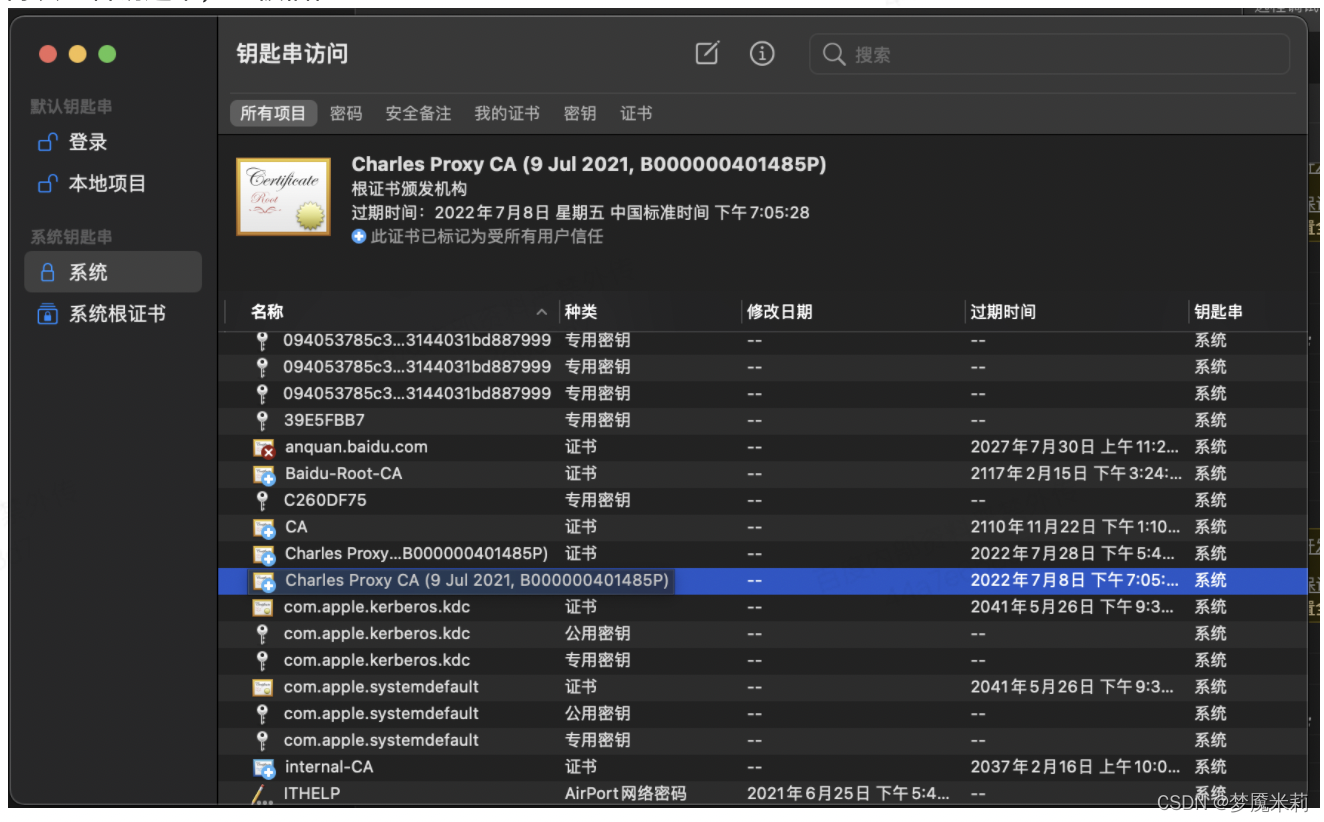This screenshot has width=1324, height=822.
Task: Select the ITHELP row name
Action: pos(312,793)
